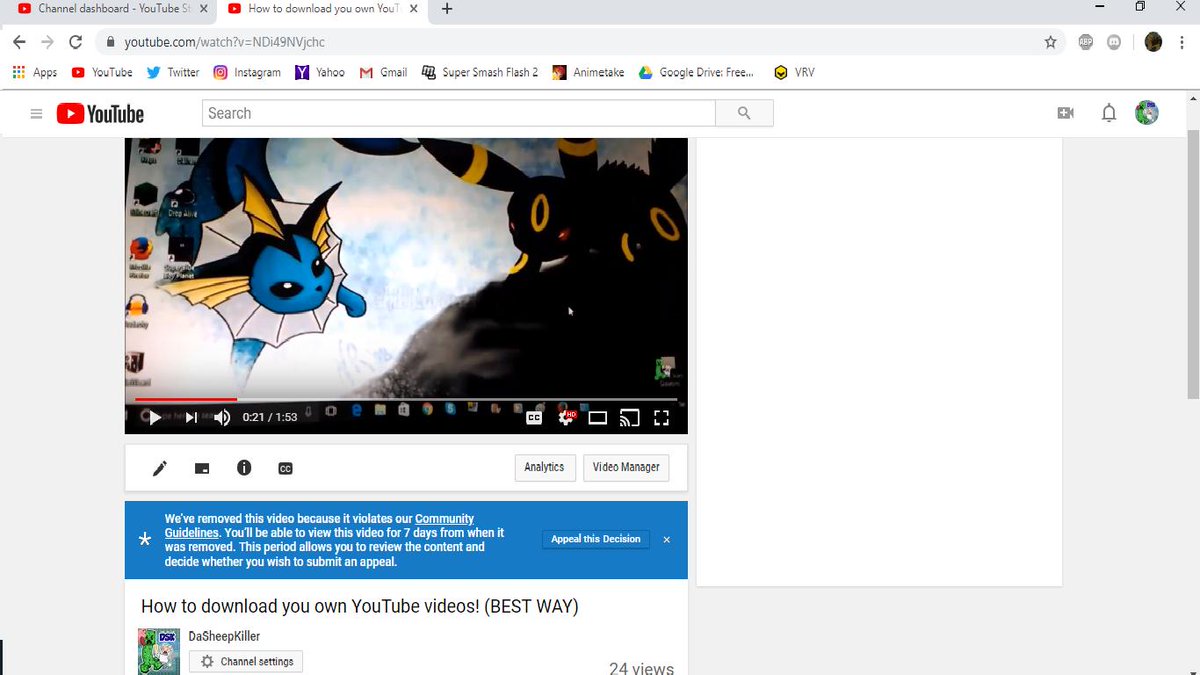
Task: Cast video to TV
Action: [629, 418]
